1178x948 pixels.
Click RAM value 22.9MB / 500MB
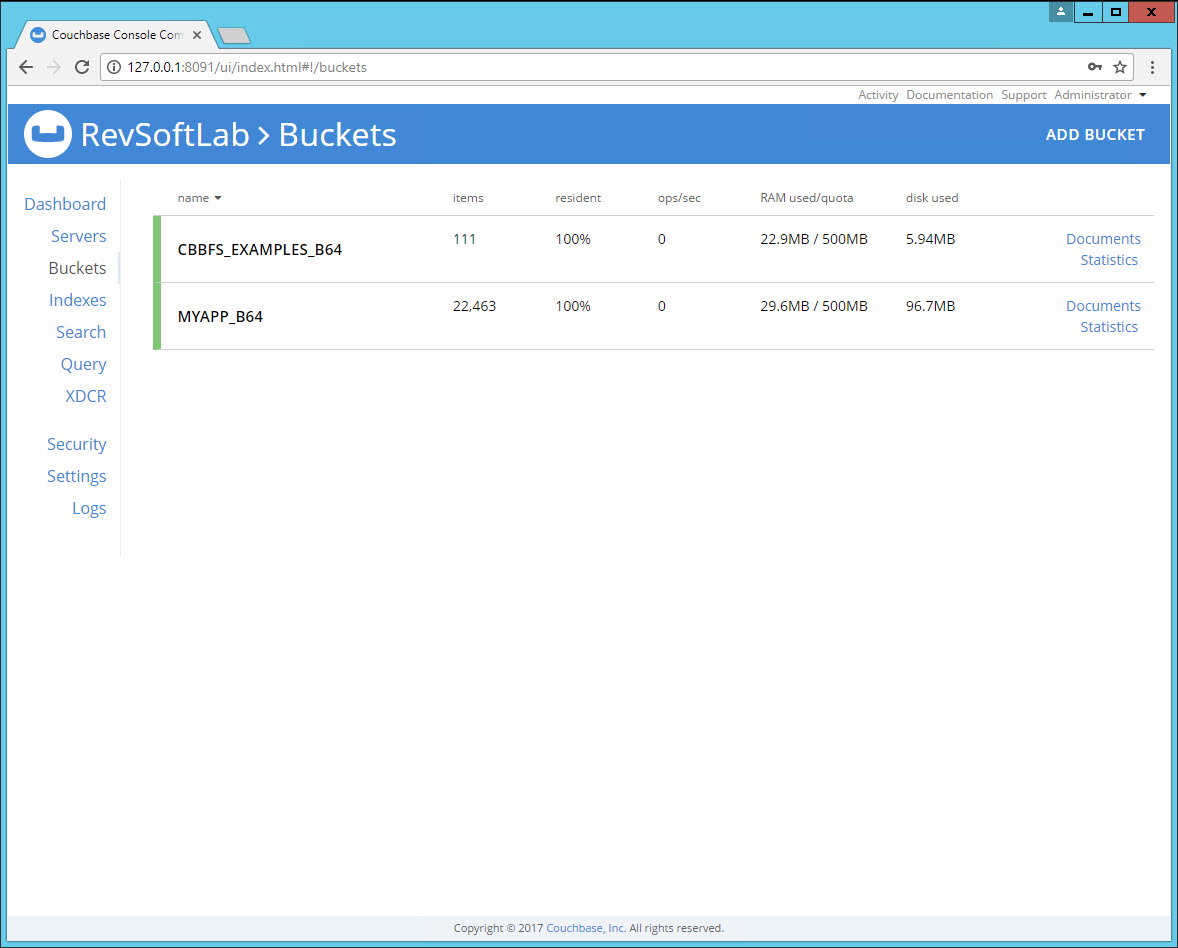click(x=814, y=239)
